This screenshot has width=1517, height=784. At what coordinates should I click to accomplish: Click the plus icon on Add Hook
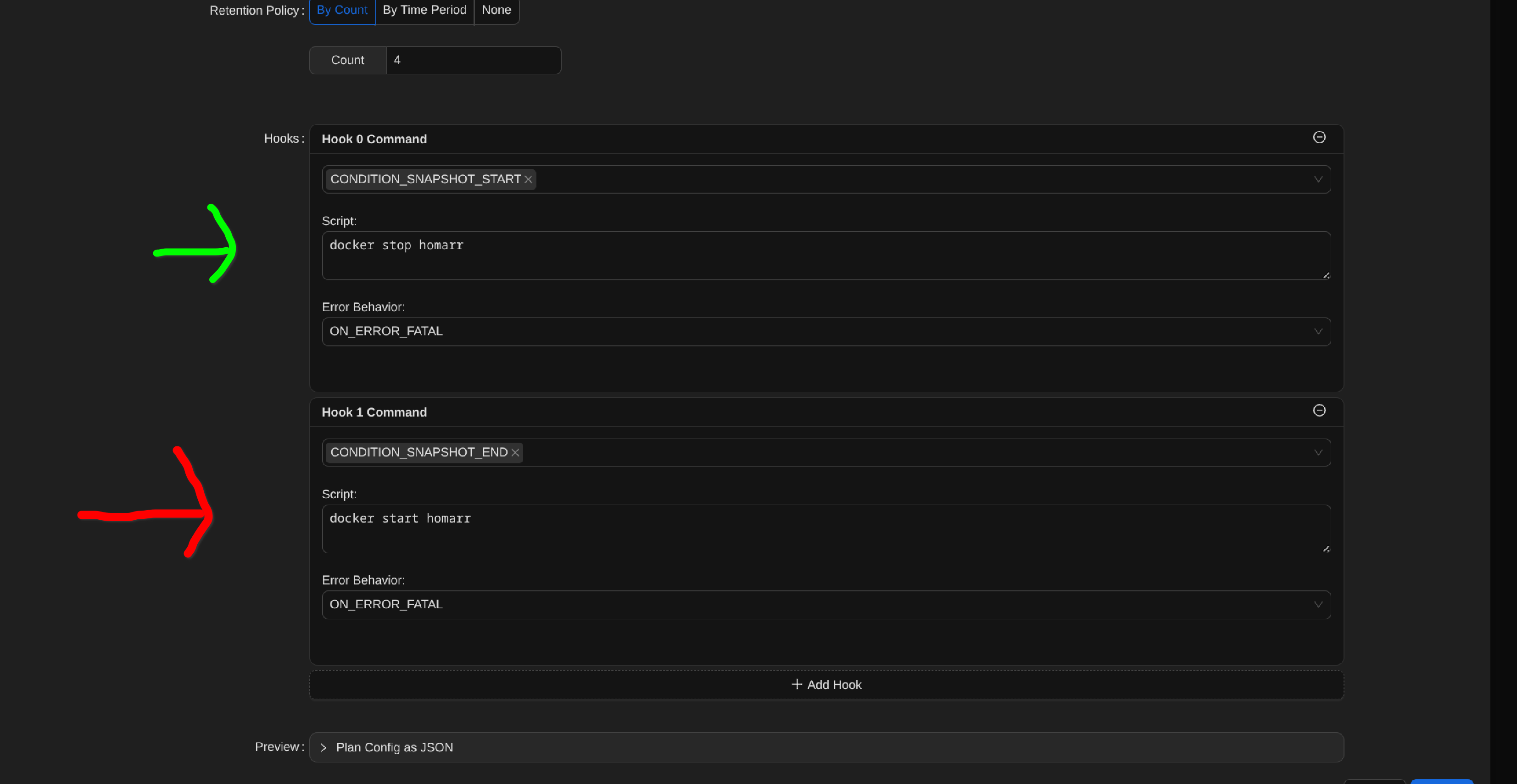click(x=797, y=684)
